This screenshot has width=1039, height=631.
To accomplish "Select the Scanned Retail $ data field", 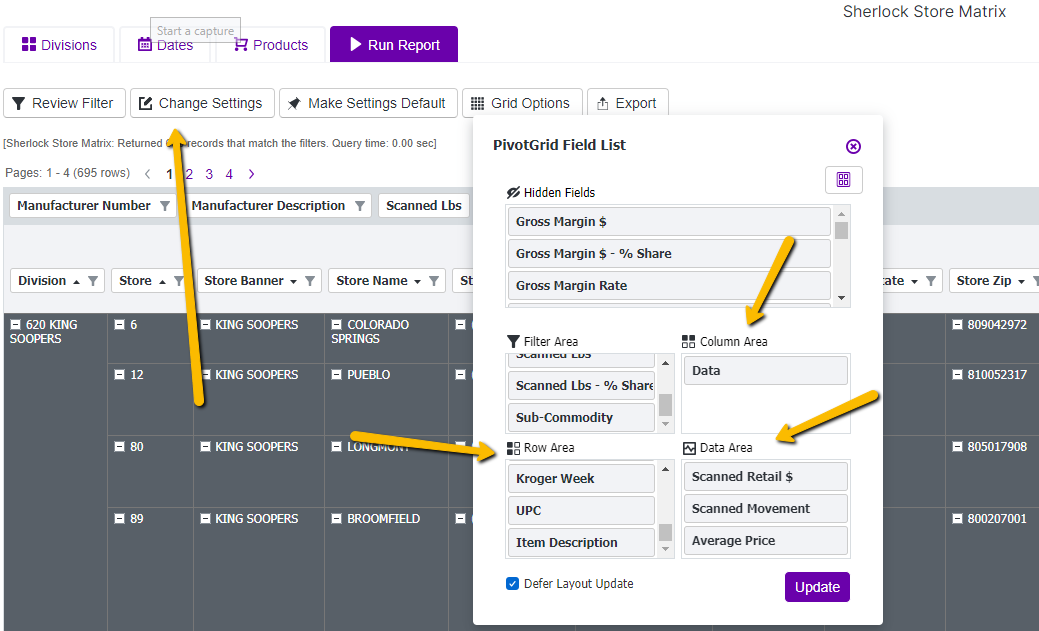I will pos(764,477).
